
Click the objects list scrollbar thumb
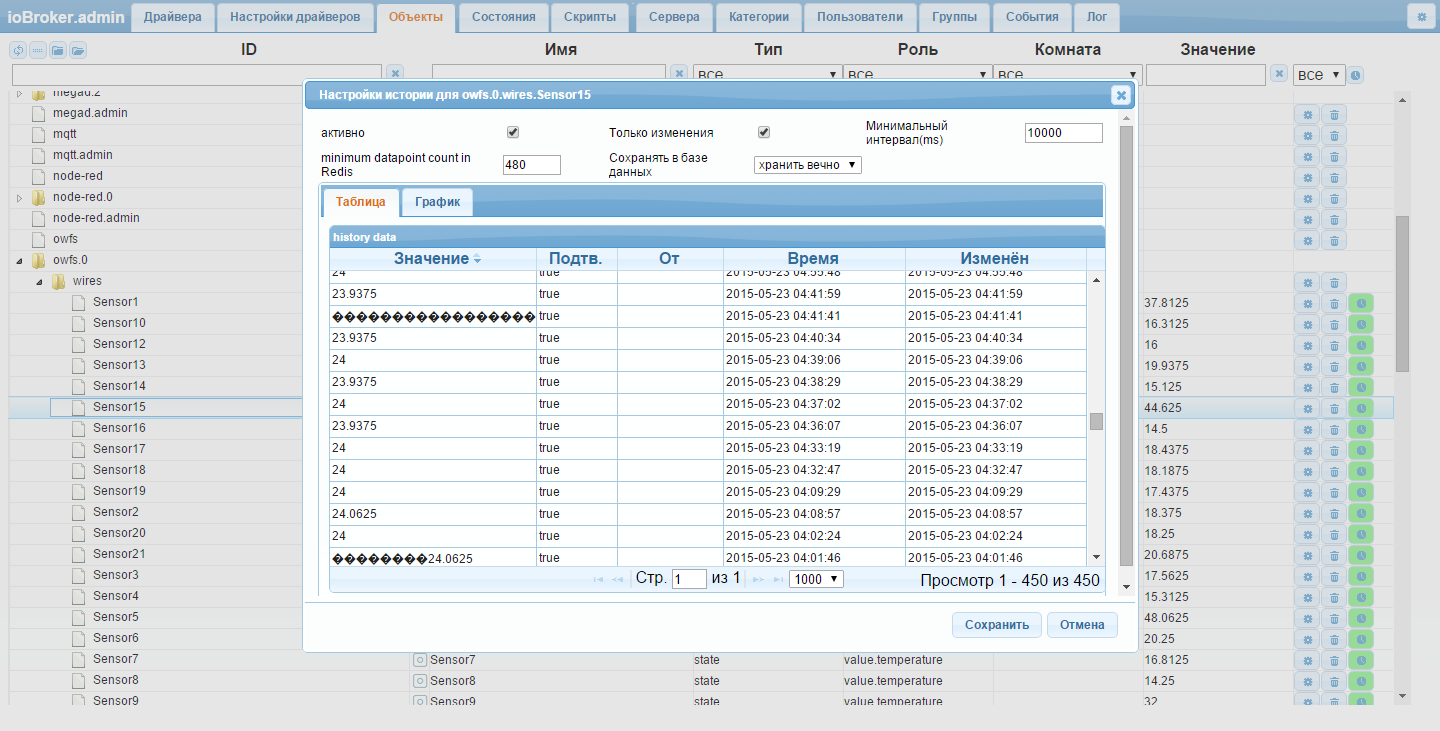point(1402,293)
